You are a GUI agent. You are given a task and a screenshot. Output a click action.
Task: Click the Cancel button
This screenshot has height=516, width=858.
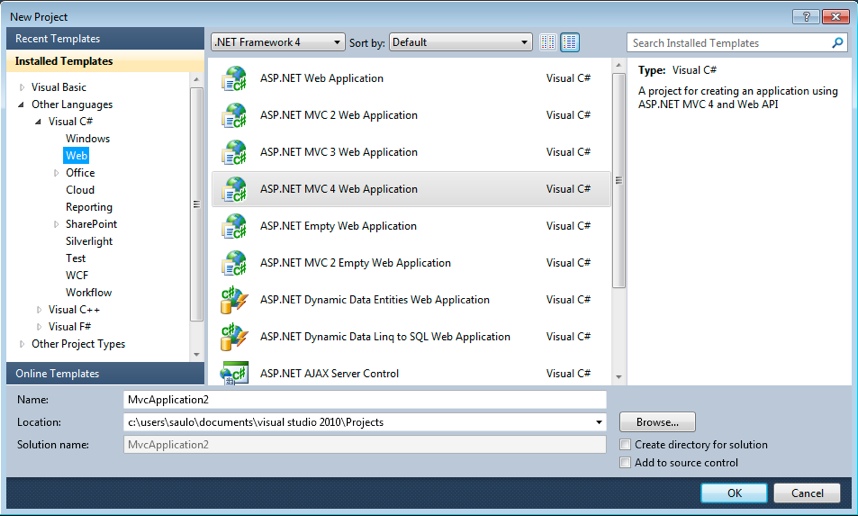point(807,493)
